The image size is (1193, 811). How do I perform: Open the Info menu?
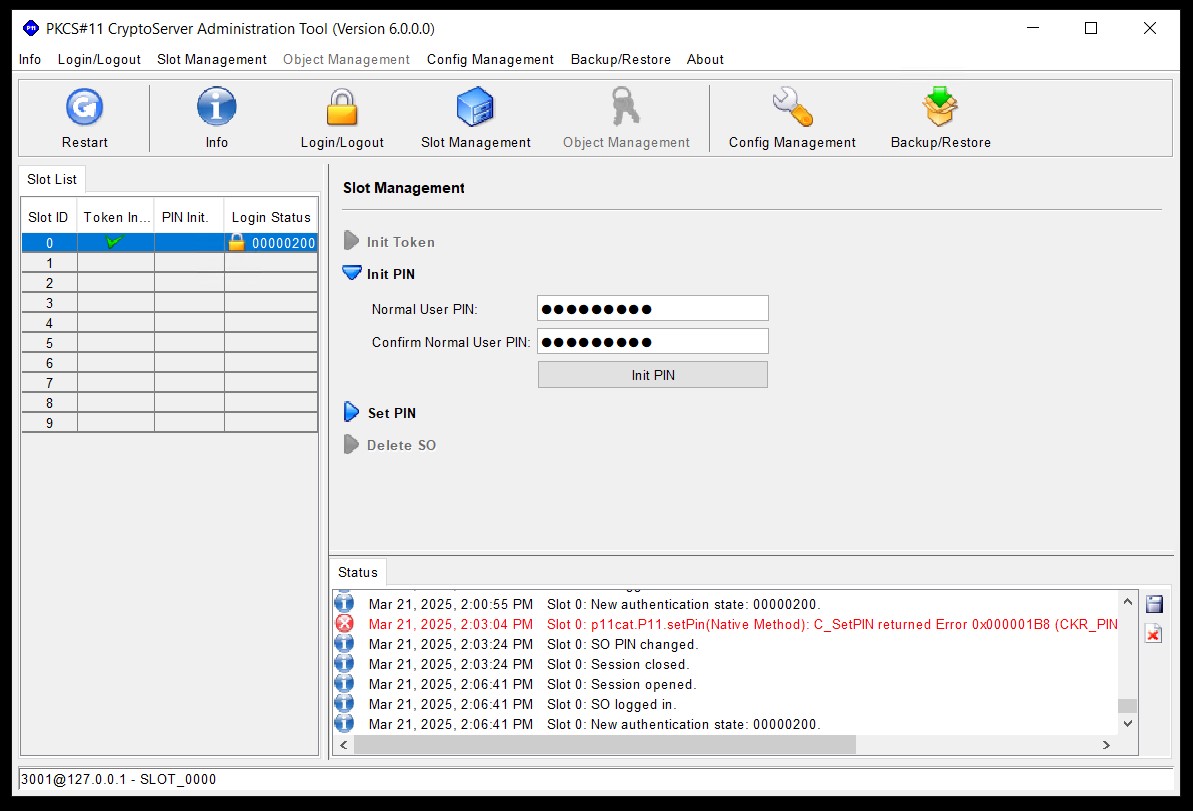(30, 59)
